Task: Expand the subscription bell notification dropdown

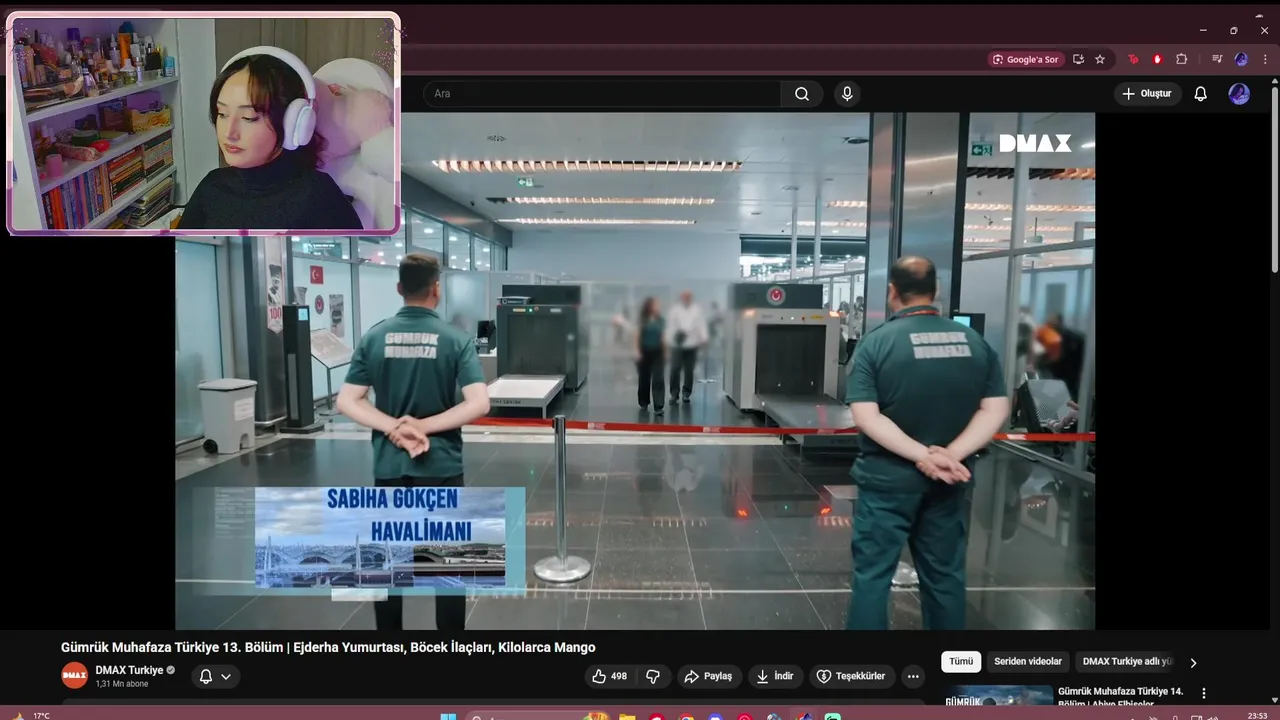Action: pos(215,676)
